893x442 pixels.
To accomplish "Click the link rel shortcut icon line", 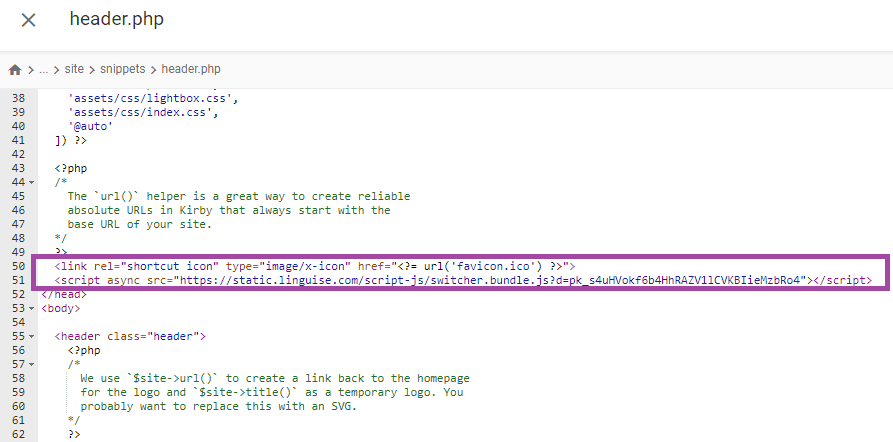I will click(315, 267).
